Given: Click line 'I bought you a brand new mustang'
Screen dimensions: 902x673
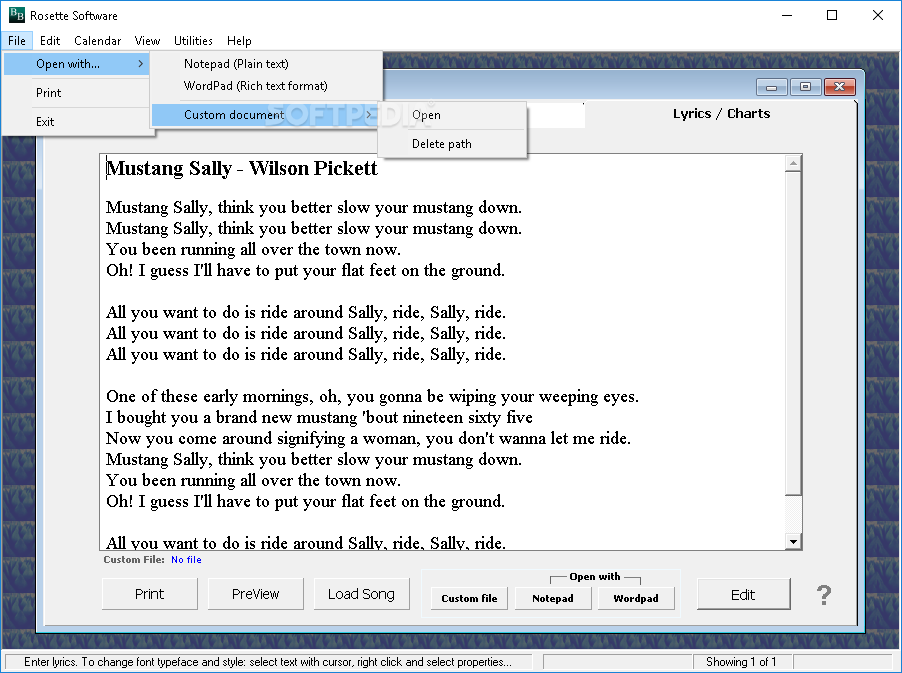Looking at the screenshot, I should [x=319, y=418].
